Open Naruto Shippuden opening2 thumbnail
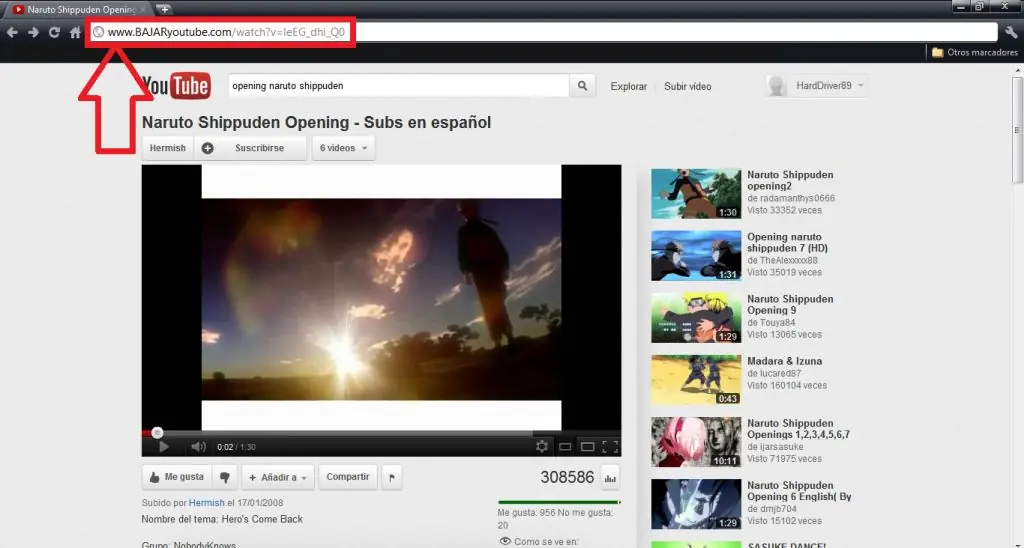Image resolution: width=1024 pixels, height=548 pixels. tap(696, 193)
